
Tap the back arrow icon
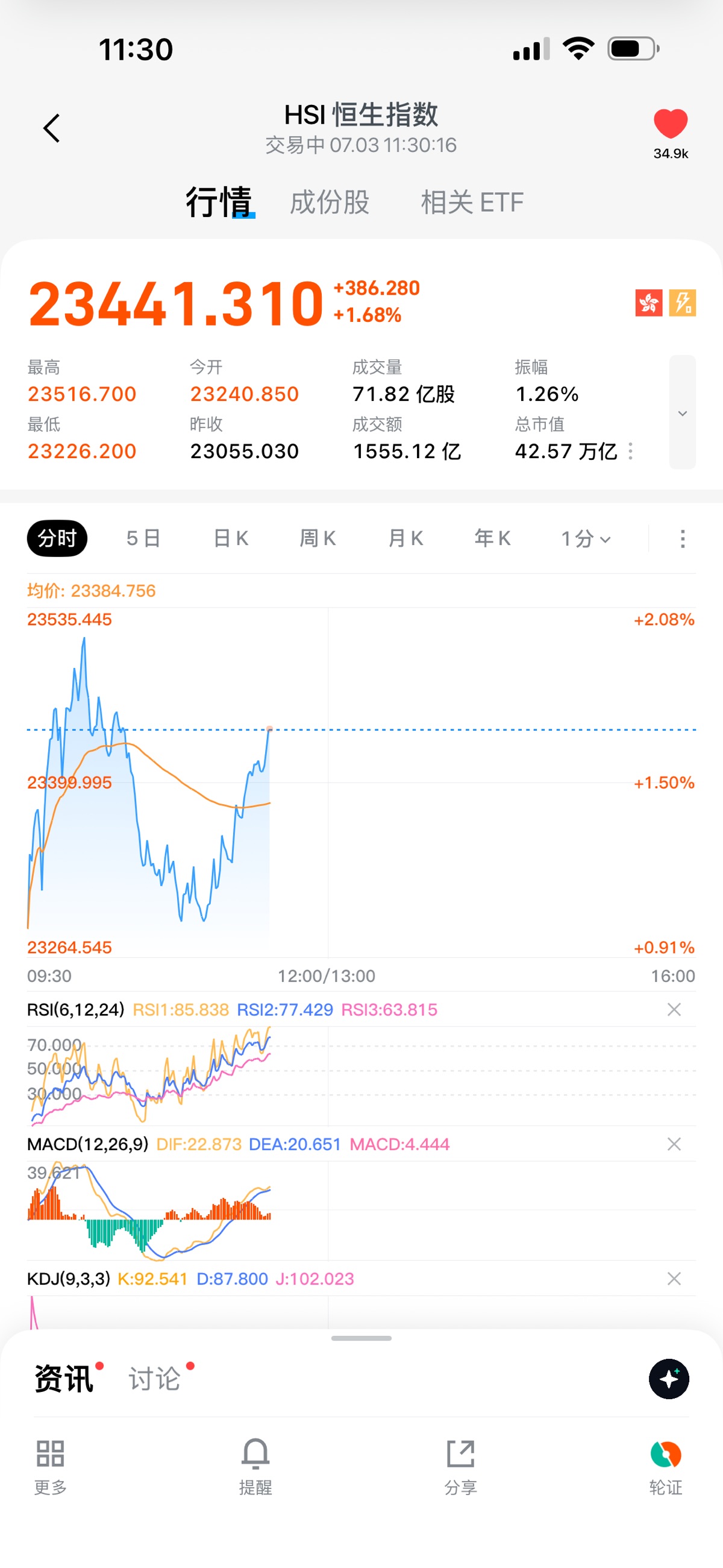click(52, 128)
